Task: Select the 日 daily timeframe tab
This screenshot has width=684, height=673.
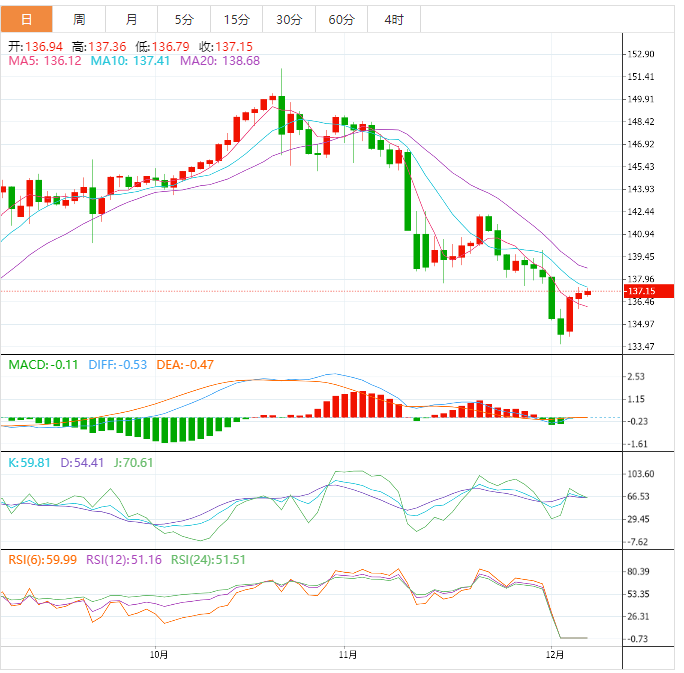Action: (x=27, y=19)
